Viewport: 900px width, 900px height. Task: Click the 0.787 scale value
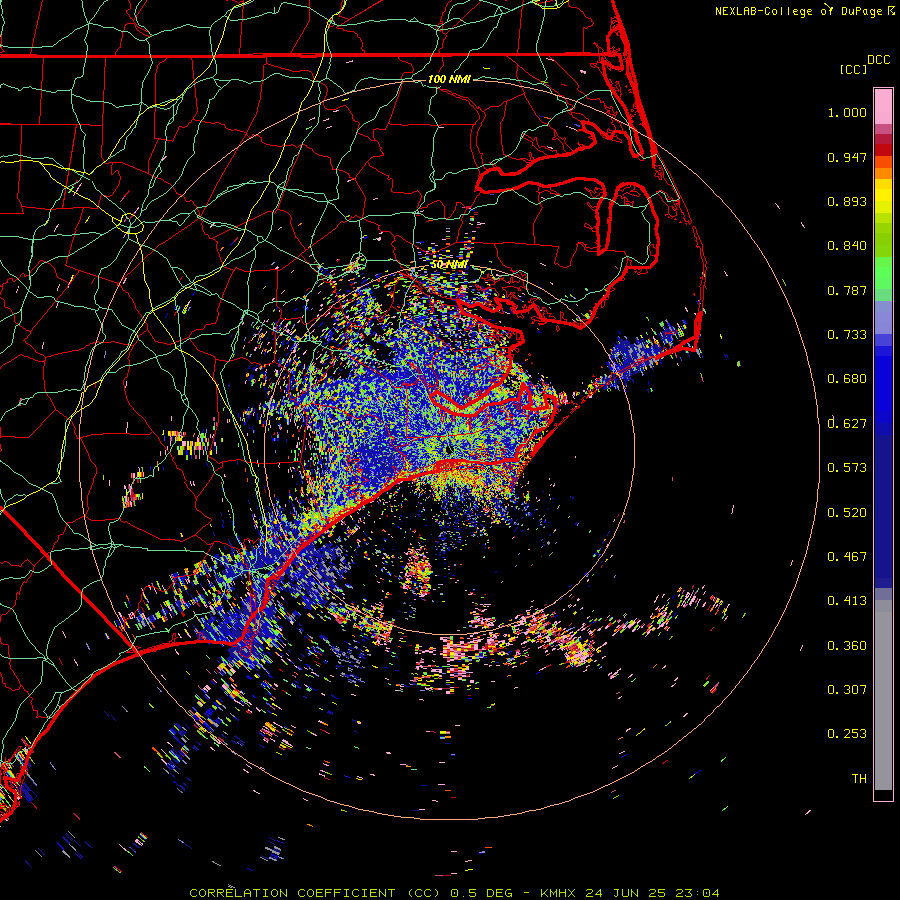pyautogui.click(x=847, y=290)
